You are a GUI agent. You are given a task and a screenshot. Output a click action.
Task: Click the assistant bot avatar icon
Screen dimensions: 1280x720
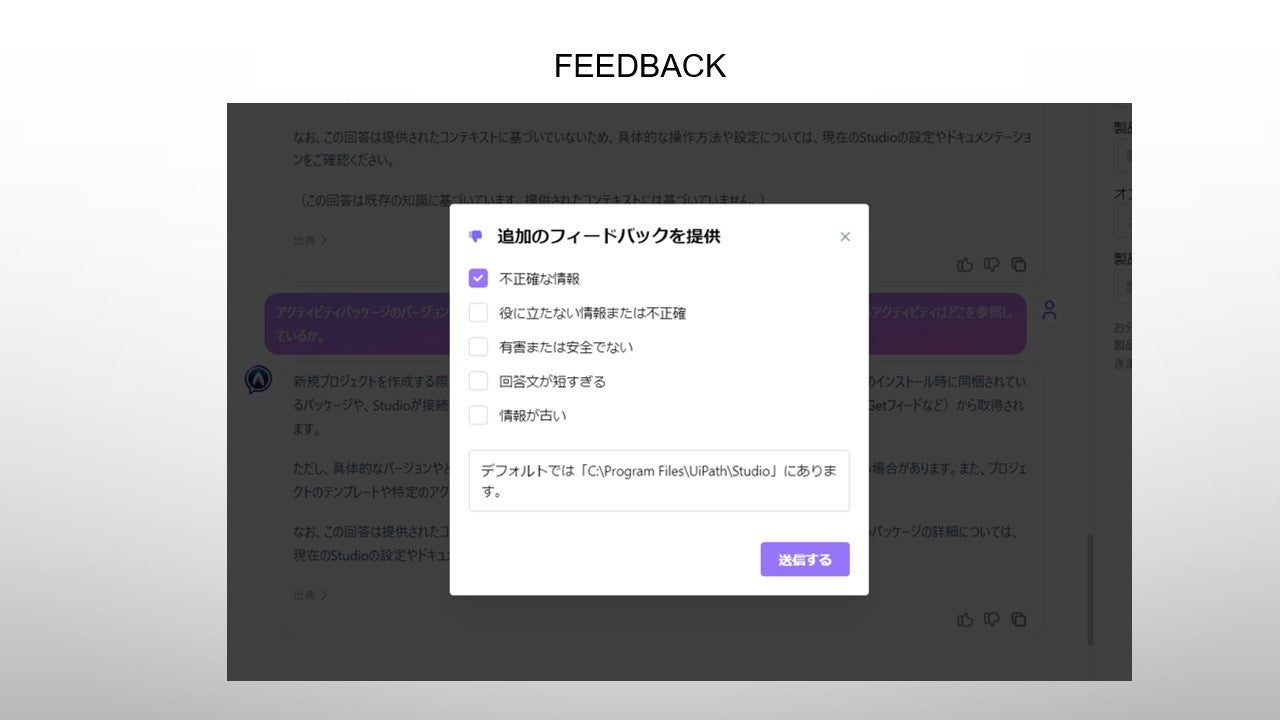(x=258, y=379)
